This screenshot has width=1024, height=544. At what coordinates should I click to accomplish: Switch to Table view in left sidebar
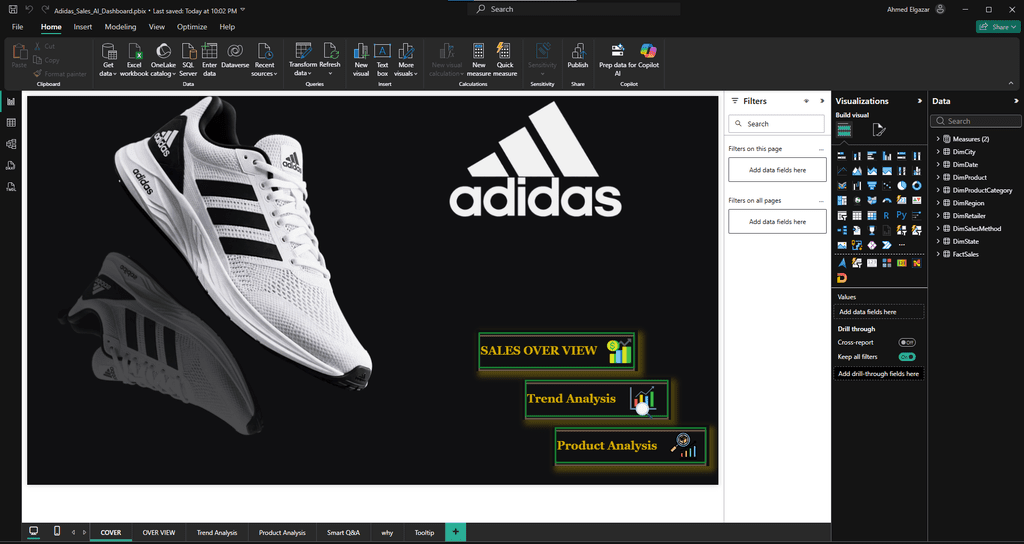click(11, 123)
